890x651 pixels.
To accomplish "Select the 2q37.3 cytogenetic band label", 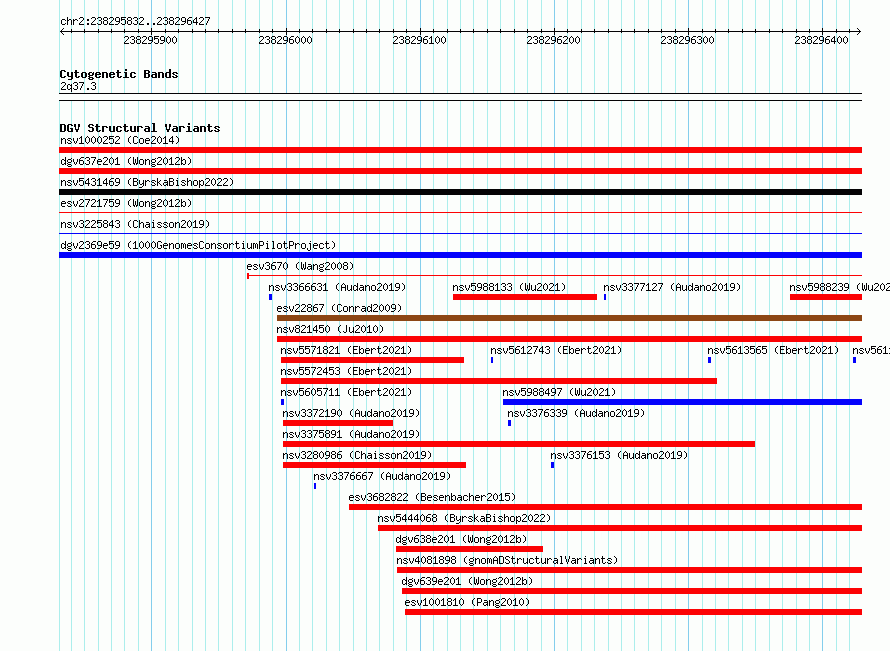I will click(x=78, y=86).
